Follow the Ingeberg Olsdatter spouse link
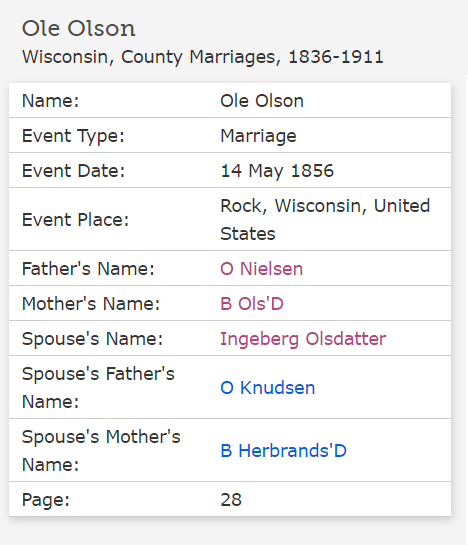Image resolution: width=468 pixels, height=545 pixels. pyautogui.click(x=303, y=339)
